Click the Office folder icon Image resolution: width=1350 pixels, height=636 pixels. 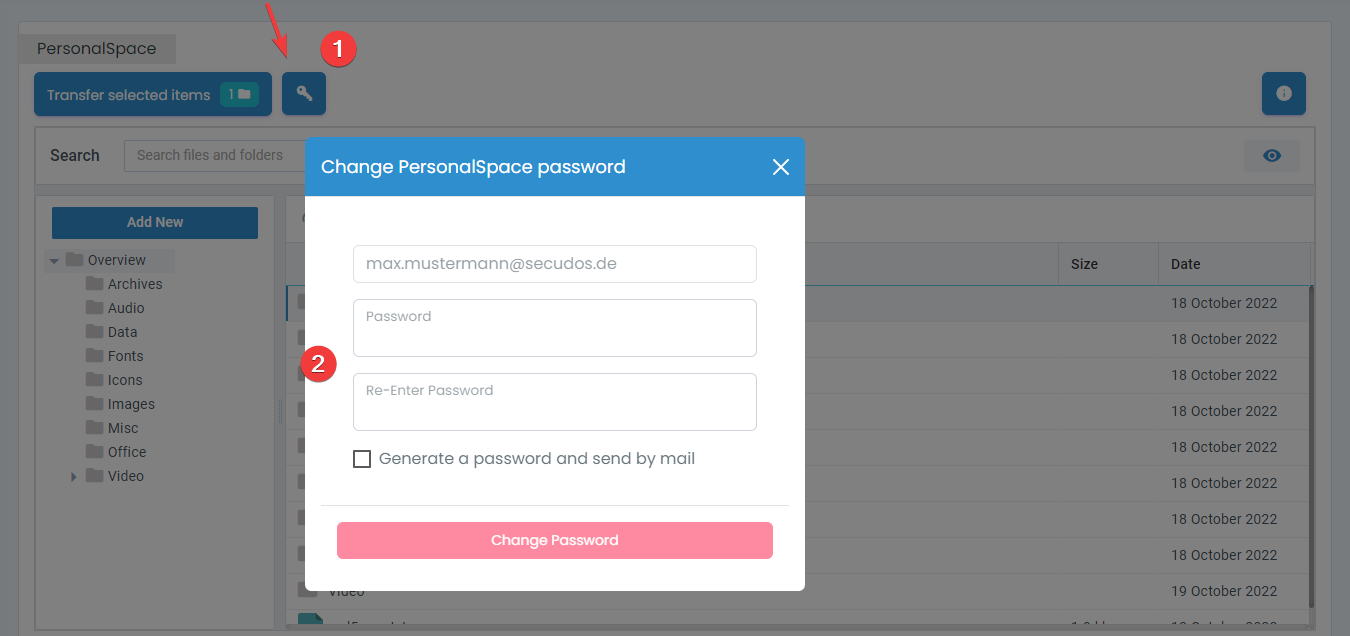[95, 452]
